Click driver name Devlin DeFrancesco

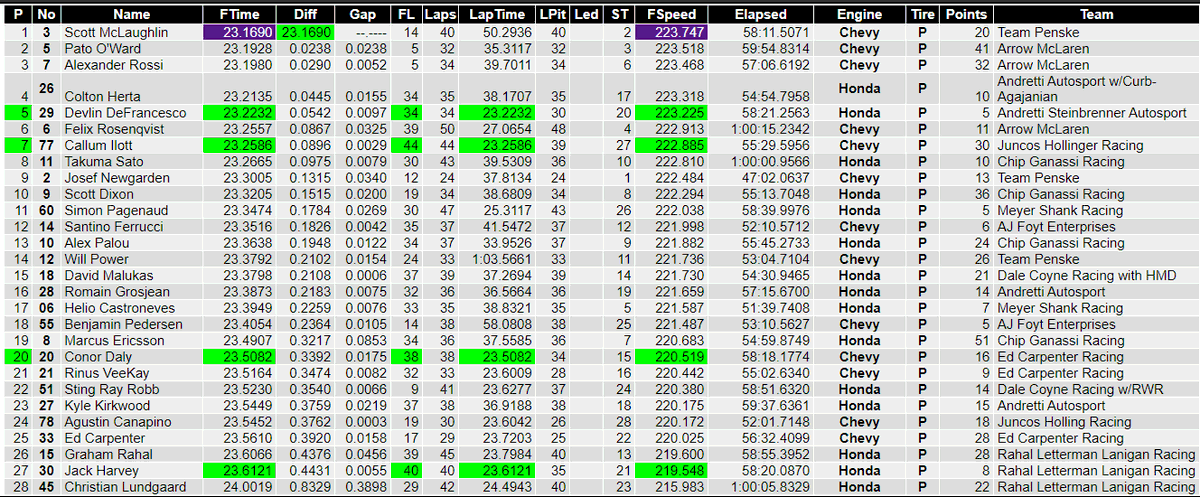pyautogui.click(x=125, y=113)
